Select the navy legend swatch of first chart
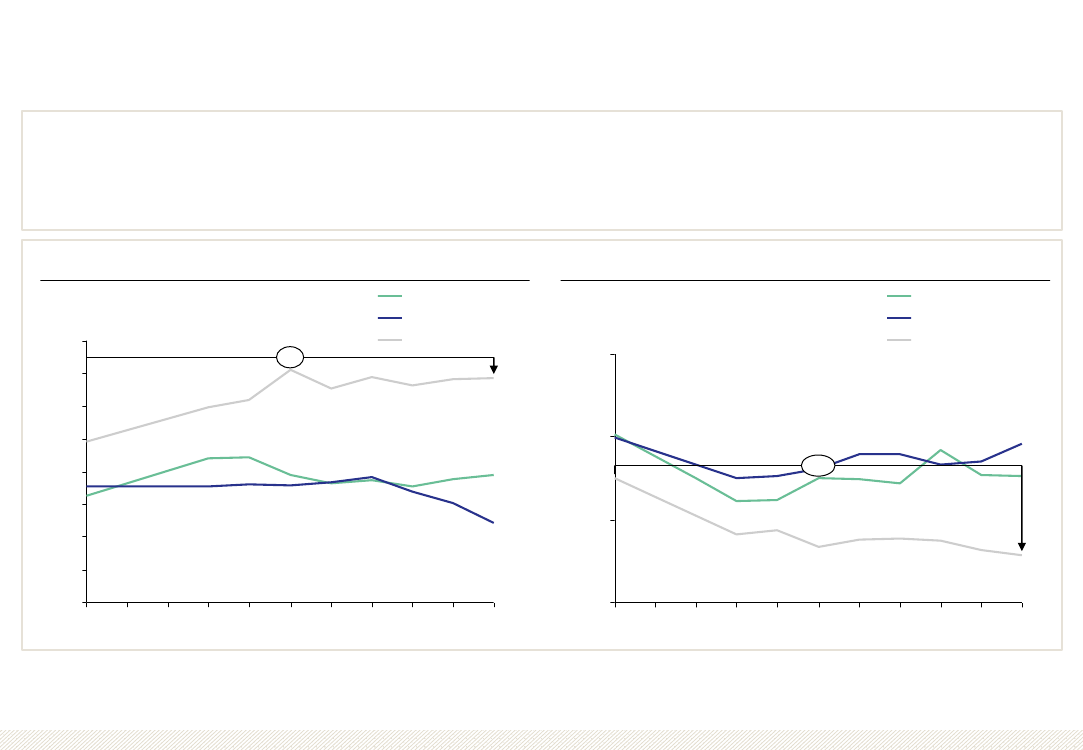The width and height of the screenshot is (1083, 750). click(390, 318)
